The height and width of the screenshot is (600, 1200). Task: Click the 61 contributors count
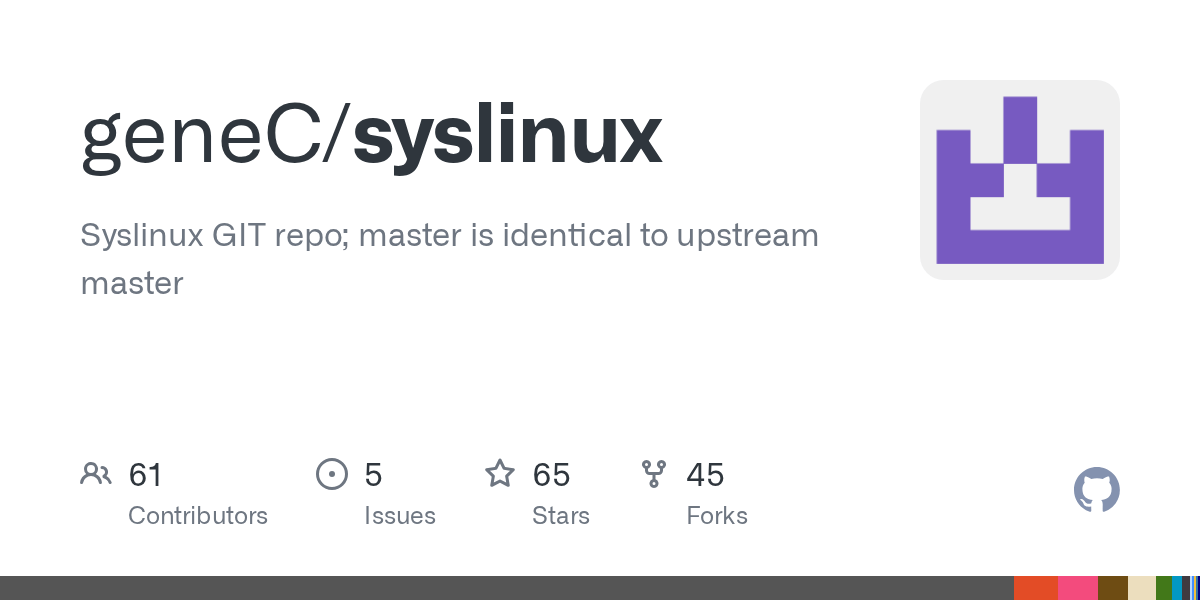tap(145, 475)
